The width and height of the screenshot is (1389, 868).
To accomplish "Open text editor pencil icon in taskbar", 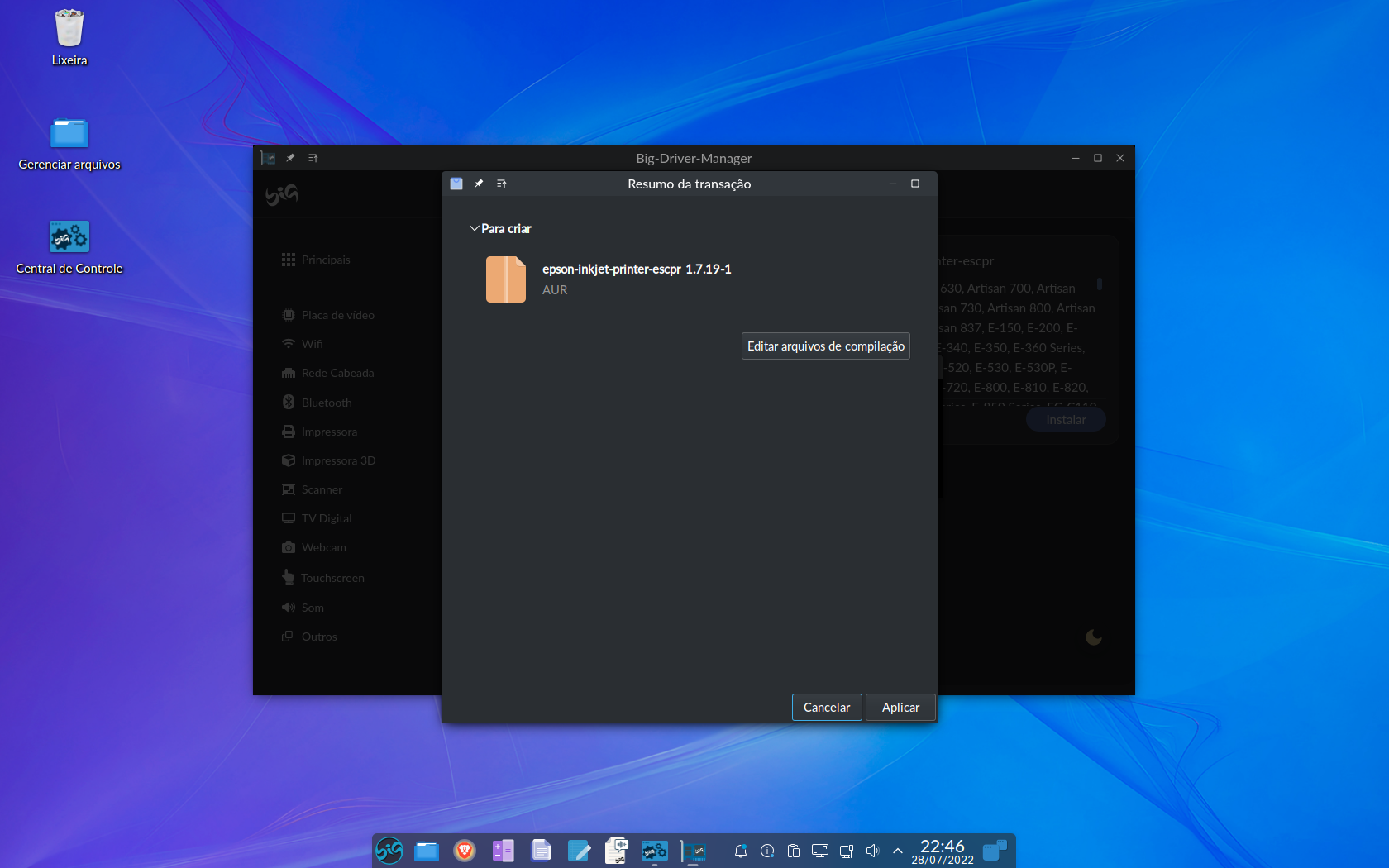I will coord(579,850).
